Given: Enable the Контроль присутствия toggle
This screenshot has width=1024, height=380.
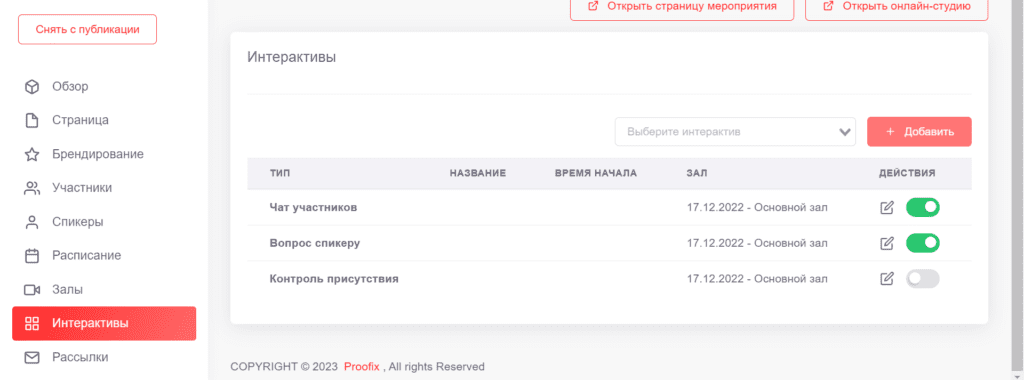Looking at the screenshot, I should click(x=922, y=279).
